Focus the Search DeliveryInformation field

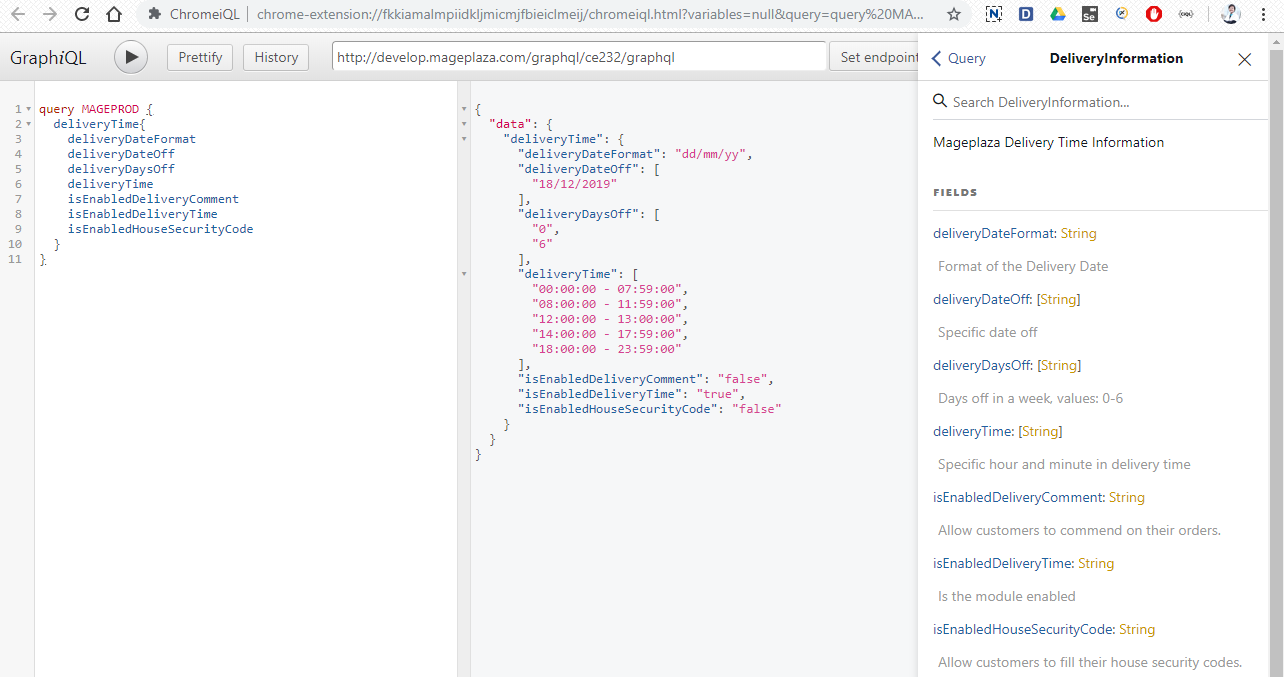1100,102
